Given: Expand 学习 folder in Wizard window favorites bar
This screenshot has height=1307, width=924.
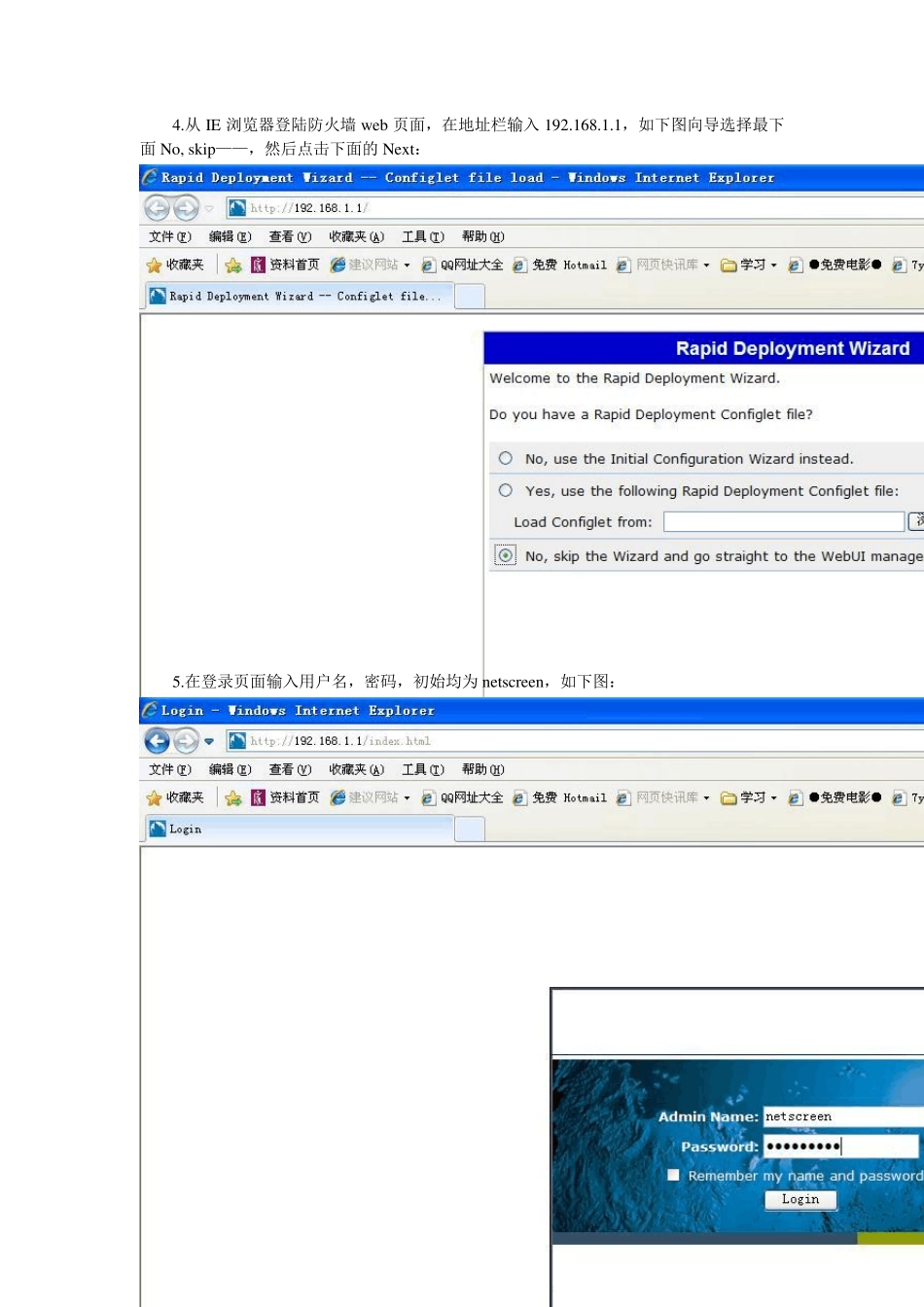Looking at the screenshot, I should pyautogui.click(x=749, y=265).
